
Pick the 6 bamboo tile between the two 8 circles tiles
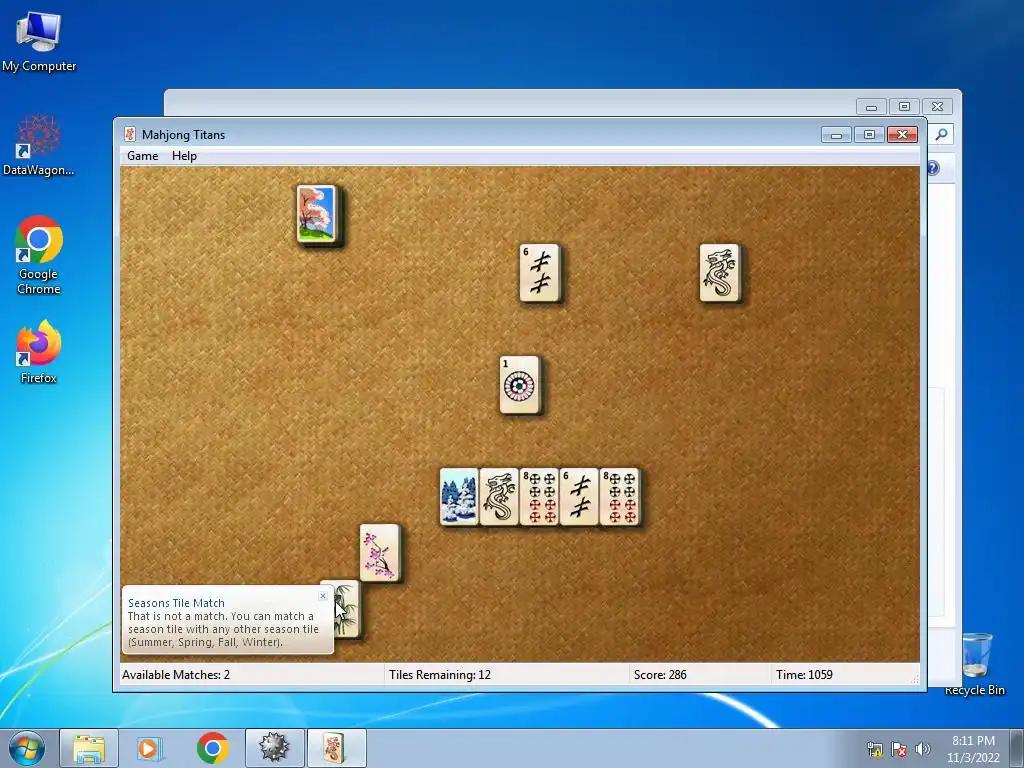579,496
